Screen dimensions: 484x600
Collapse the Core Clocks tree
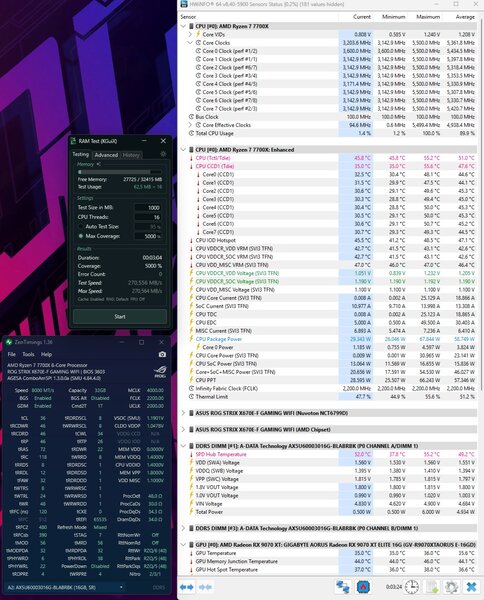[x=191, y=42]
